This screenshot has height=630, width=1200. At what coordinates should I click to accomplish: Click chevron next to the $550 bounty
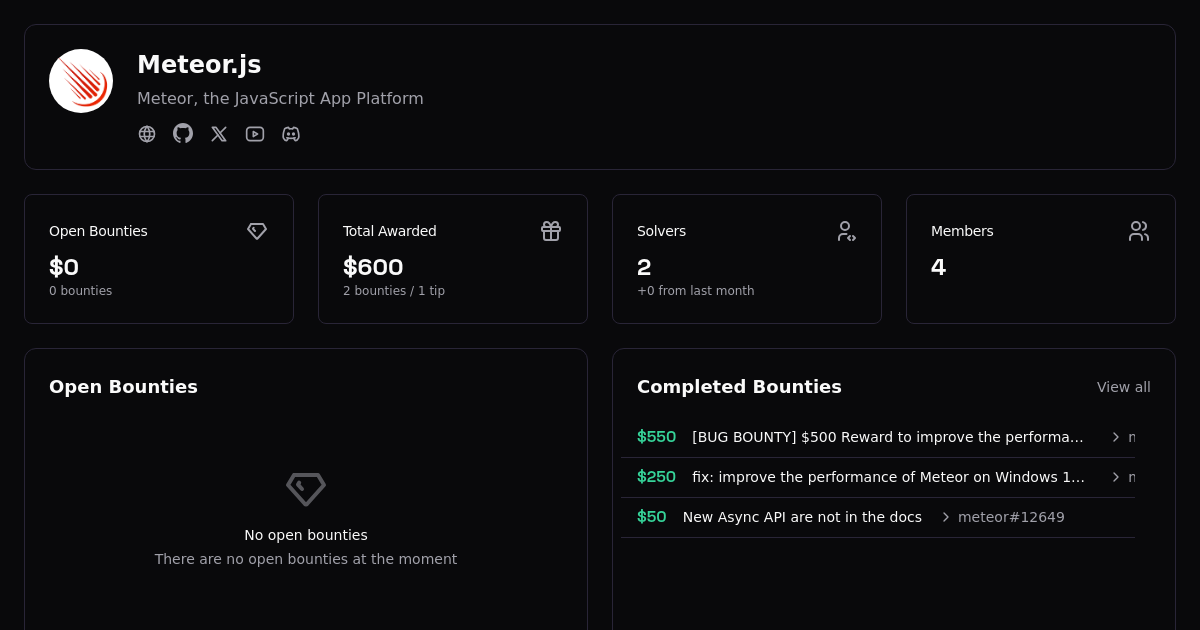click(1116, 437)
